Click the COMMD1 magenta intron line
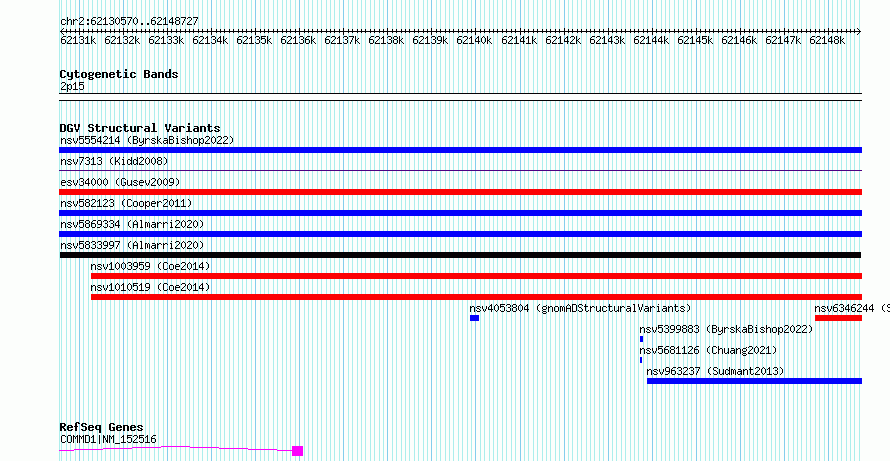The image size is (890, 461). tap(176, 449)
